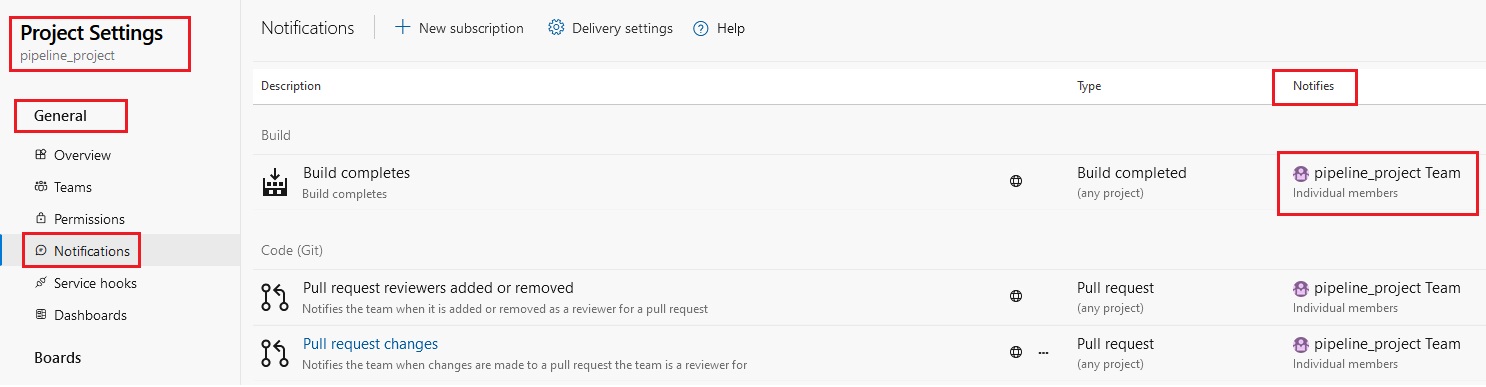The image size is (1486, 387).
Task: Click the Boards section header
Action: pos(58,358)
